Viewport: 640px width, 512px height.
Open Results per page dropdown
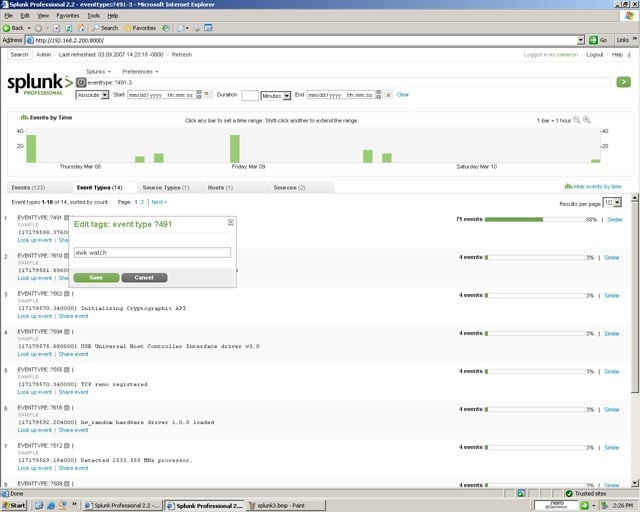pos(612,203)
